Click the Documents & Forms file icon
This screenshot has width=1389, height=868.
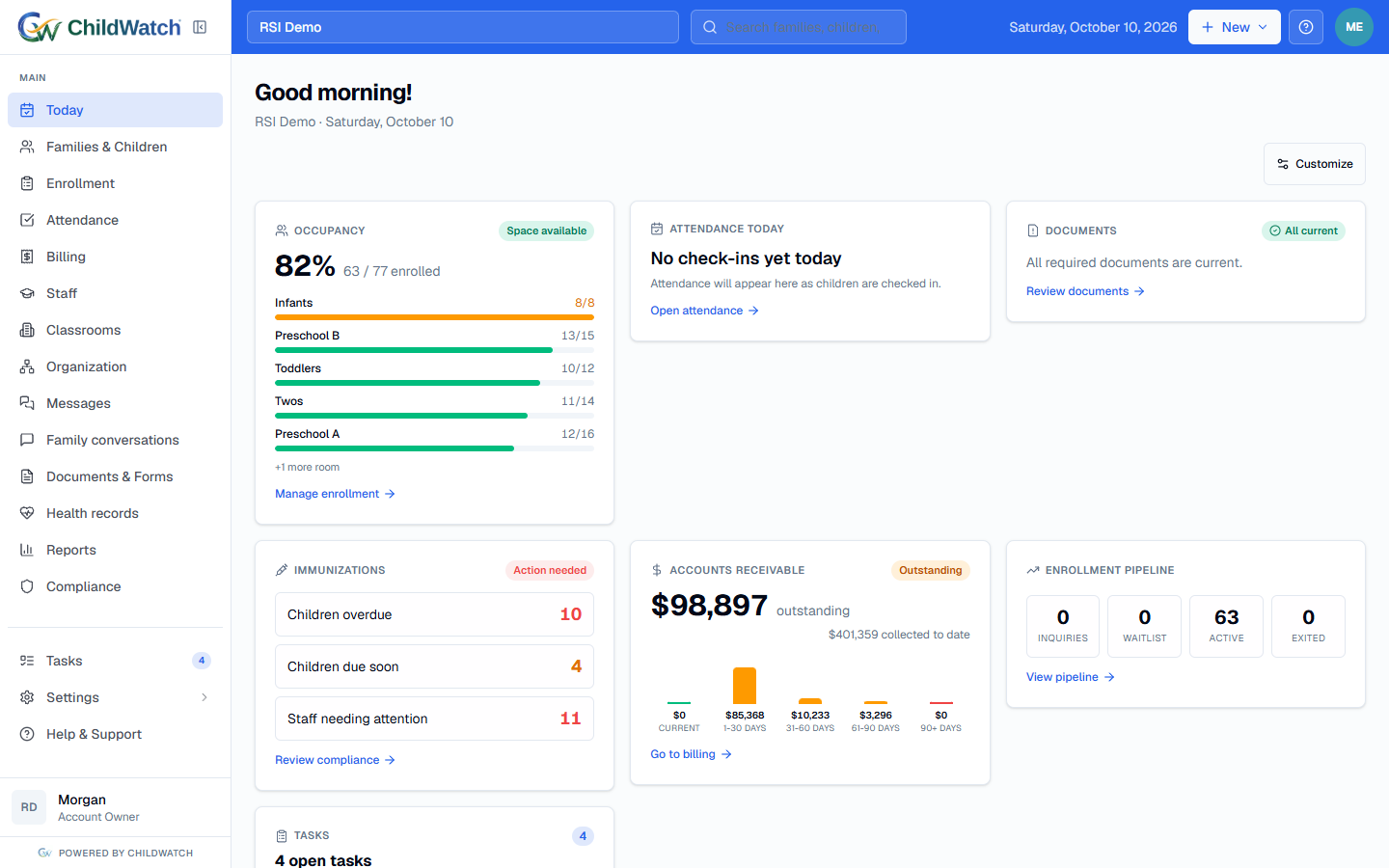click(27, 476)
